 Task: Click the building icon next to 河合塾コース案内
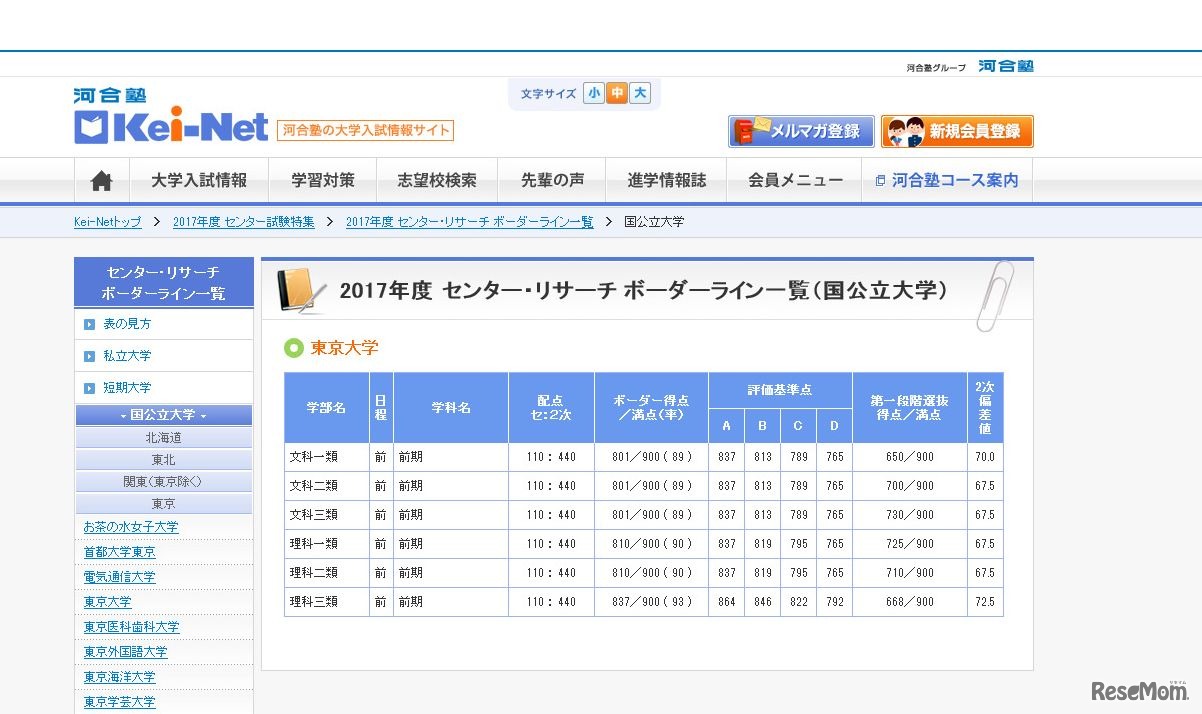coord(879,179)
